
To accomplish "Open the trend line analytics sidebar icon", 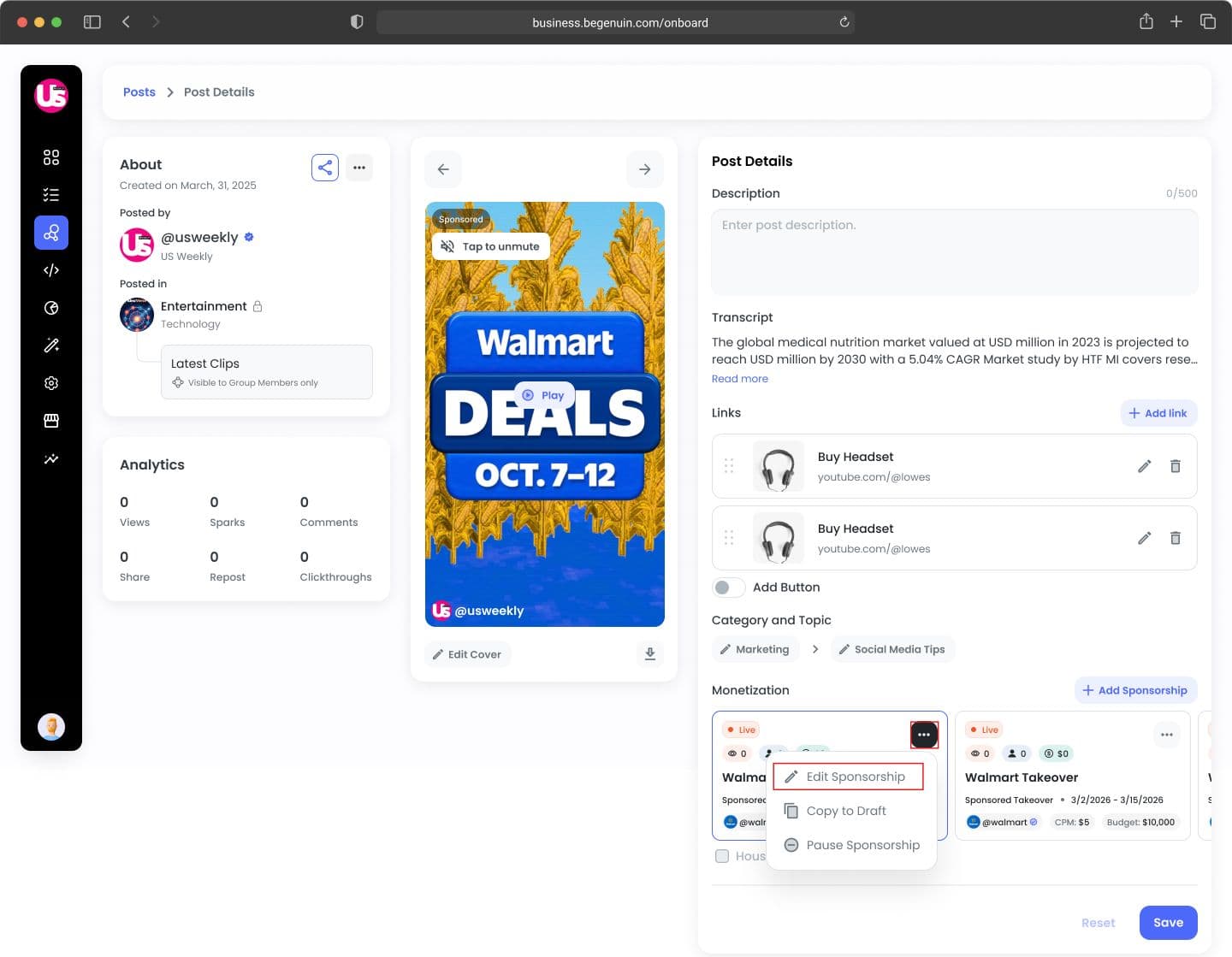I will tap(51, 458).
